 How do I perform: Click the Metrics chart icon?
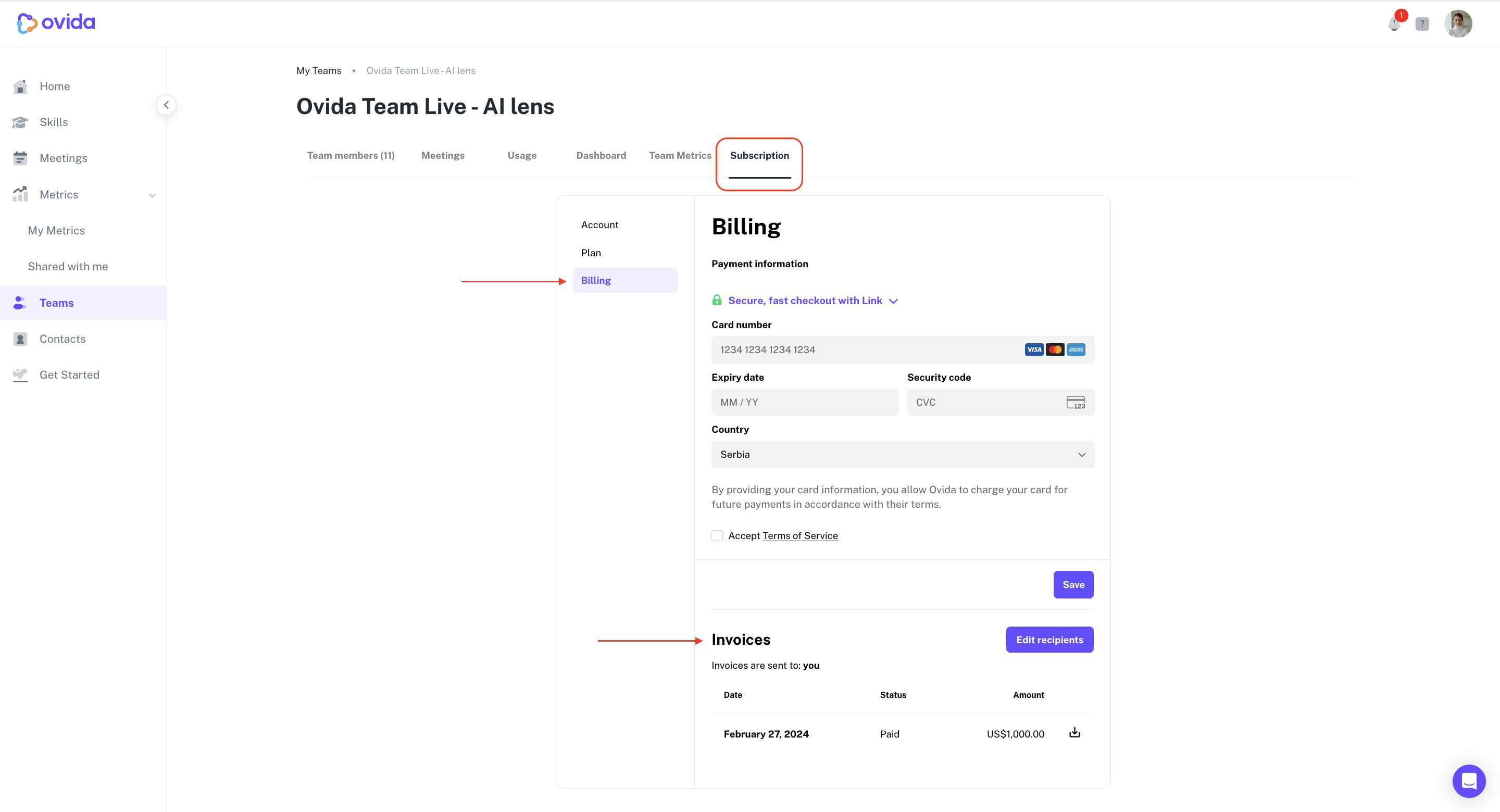(x=20, y=194)
